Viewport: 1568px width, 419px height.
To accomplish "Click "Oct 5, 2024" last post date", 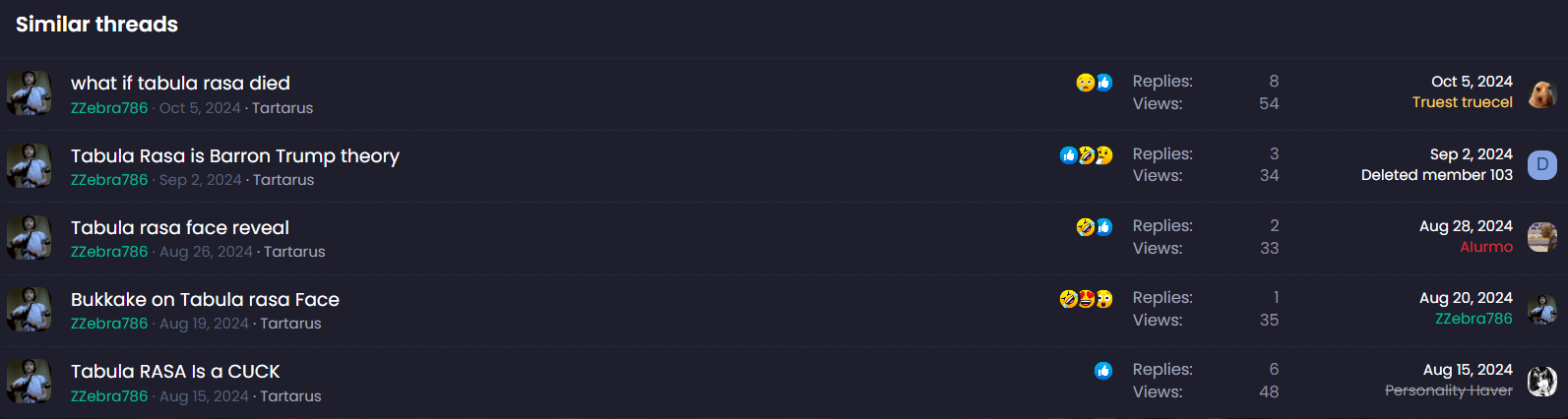I will pyautogui.click(x=1472, y=82).
